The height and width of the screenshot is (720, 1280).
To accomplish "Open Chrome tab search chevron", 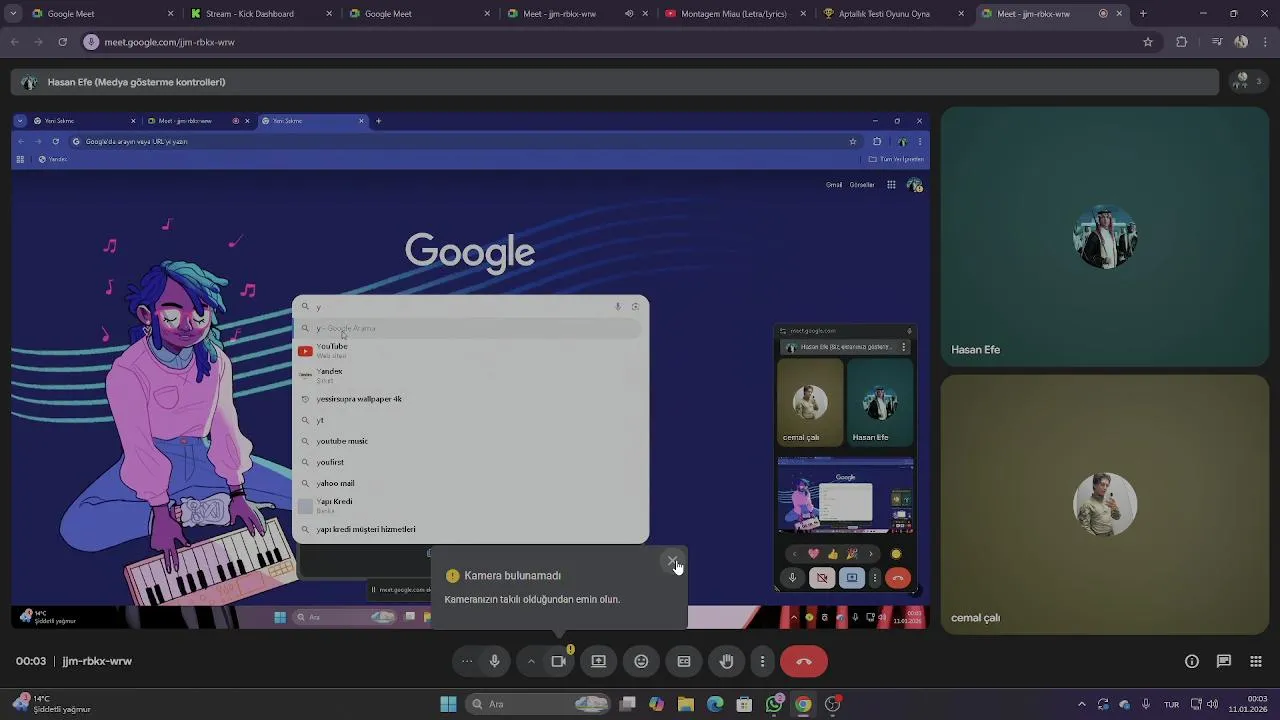I will click(13, 14).
